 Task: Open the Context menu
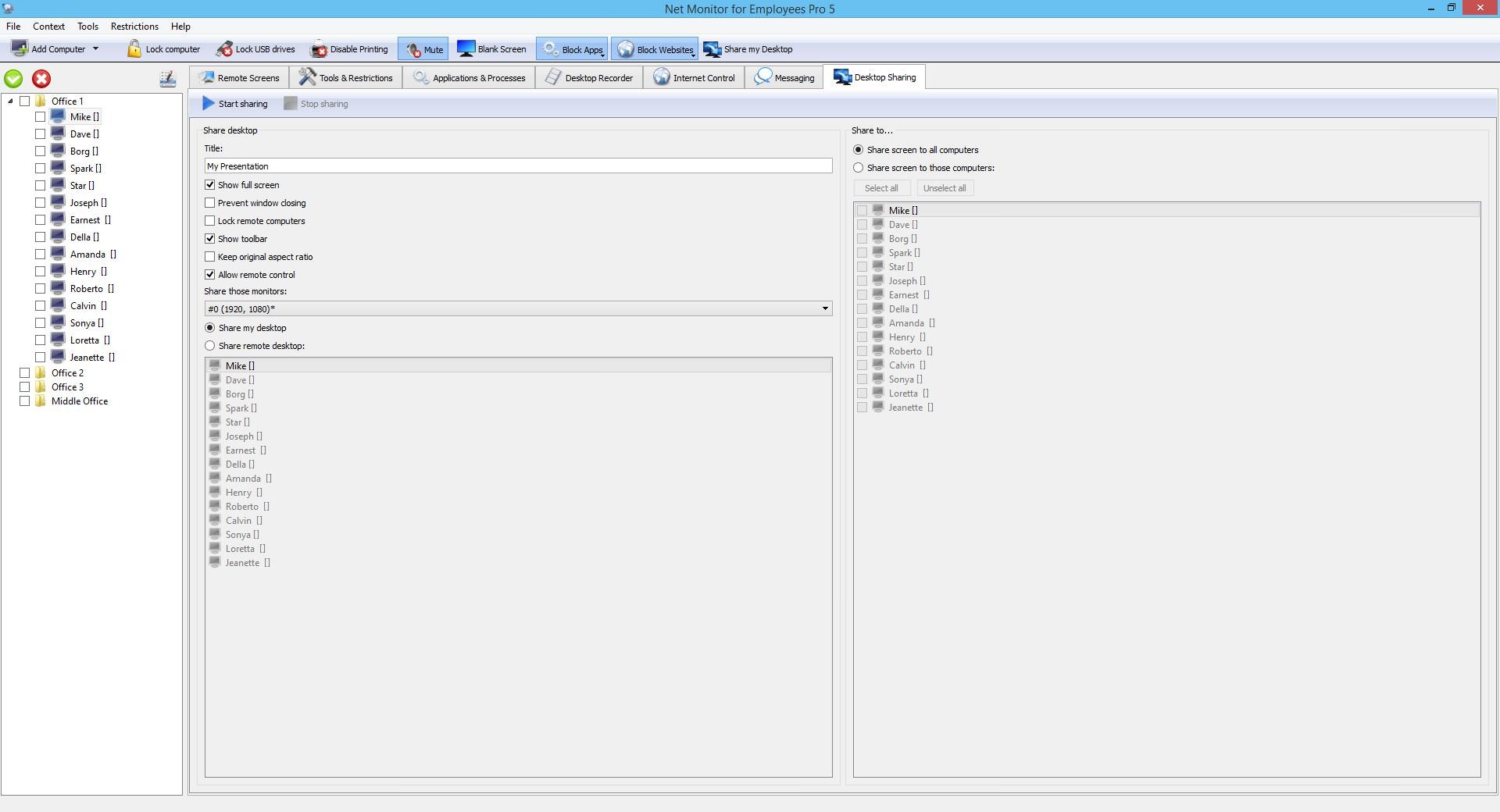[48, 26]
